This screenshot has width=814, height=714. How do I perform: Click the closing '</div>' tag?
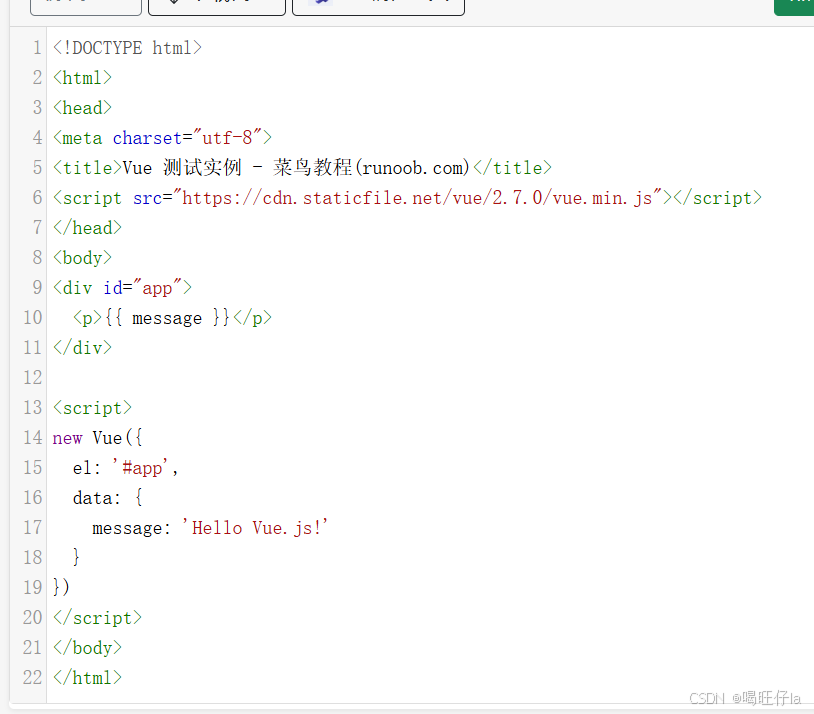point(83,348)
